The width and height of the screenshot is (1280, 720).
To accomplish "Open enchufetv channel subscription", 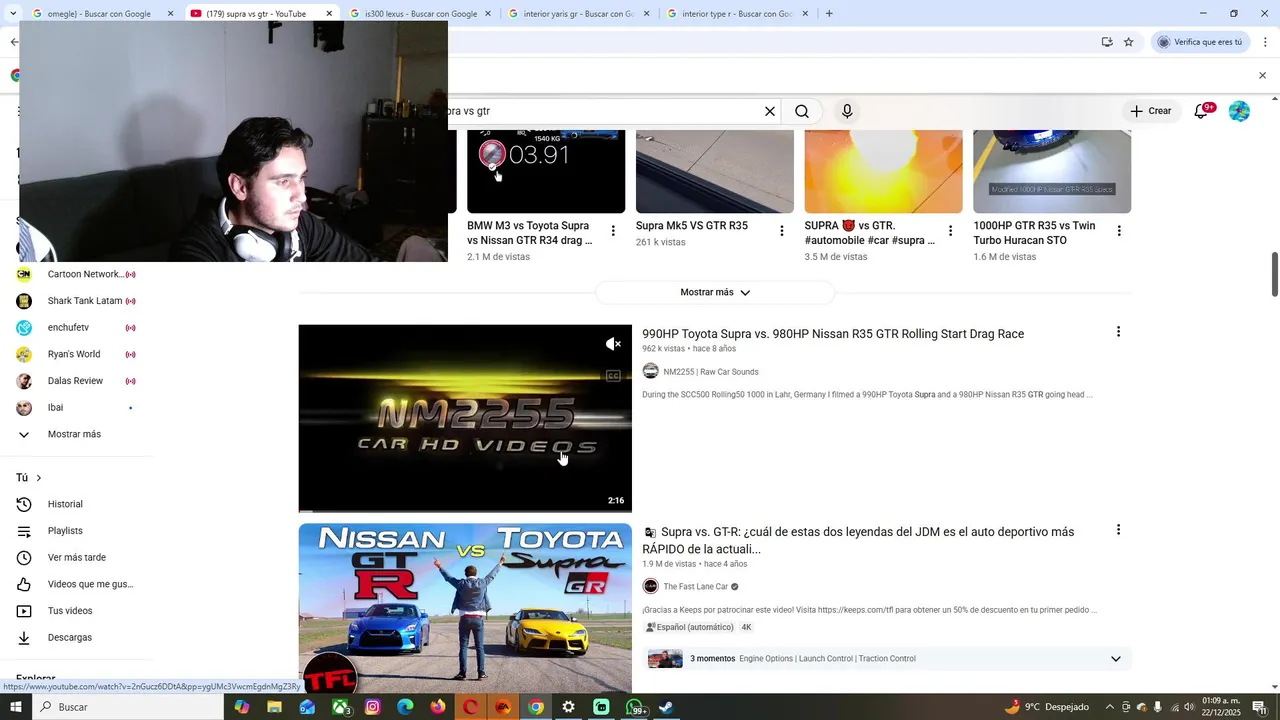I will click(76, 327).
